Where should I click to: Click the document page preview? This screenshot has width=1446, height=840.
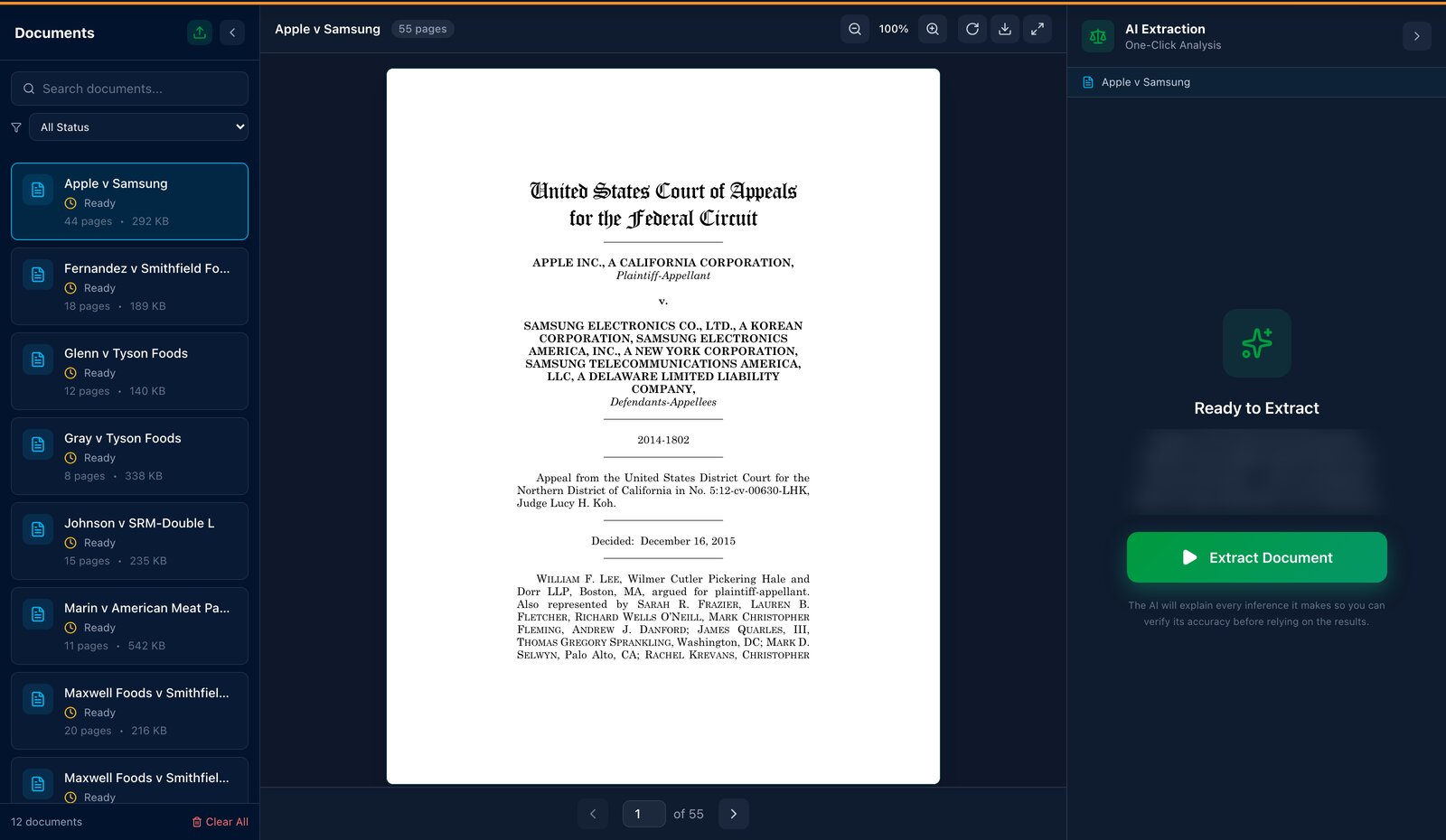[663, 426]
